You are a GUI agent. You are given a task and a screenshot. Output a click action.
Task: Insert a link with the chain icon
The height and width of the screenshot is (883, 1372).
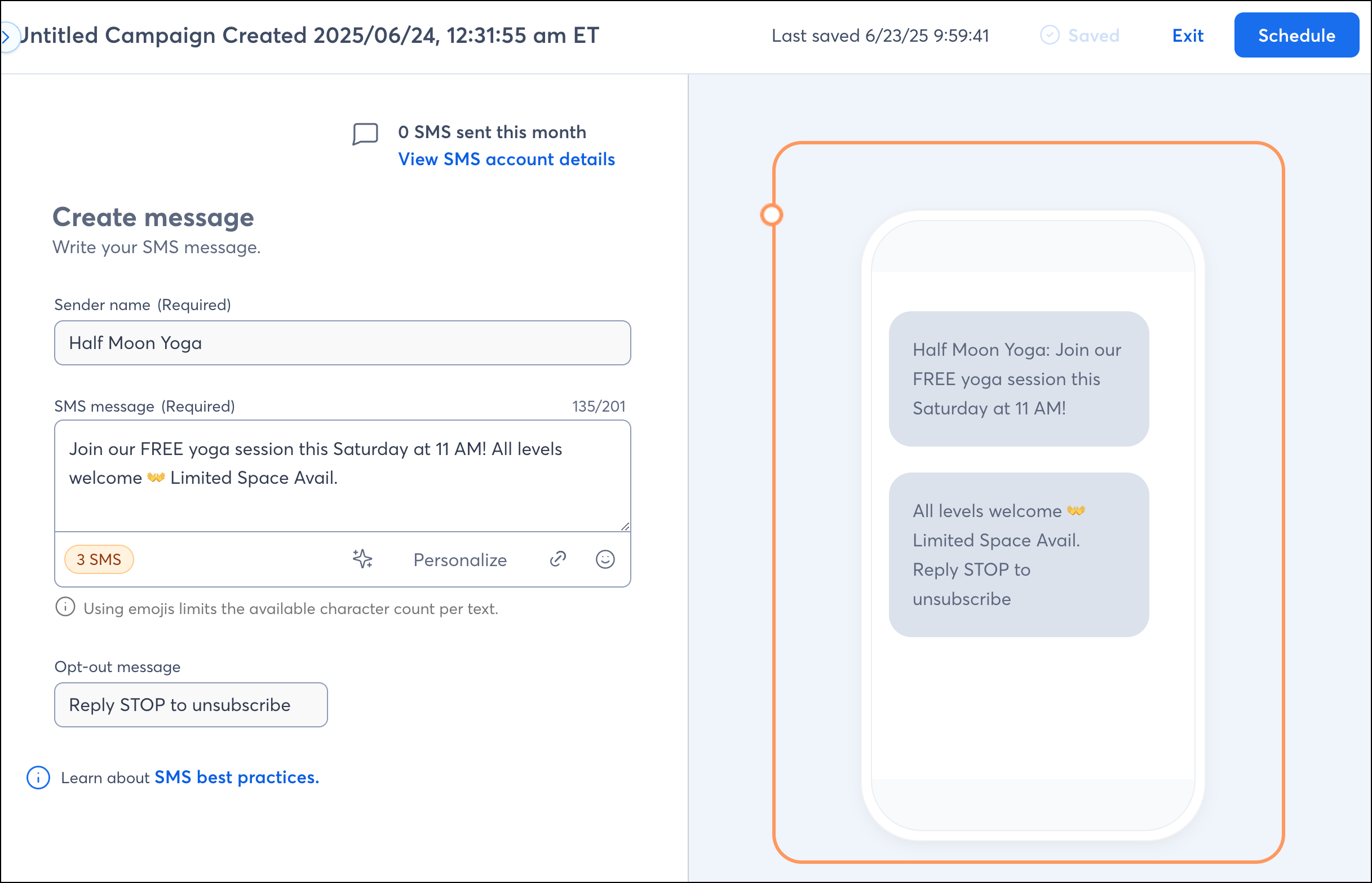click(557, 559)
